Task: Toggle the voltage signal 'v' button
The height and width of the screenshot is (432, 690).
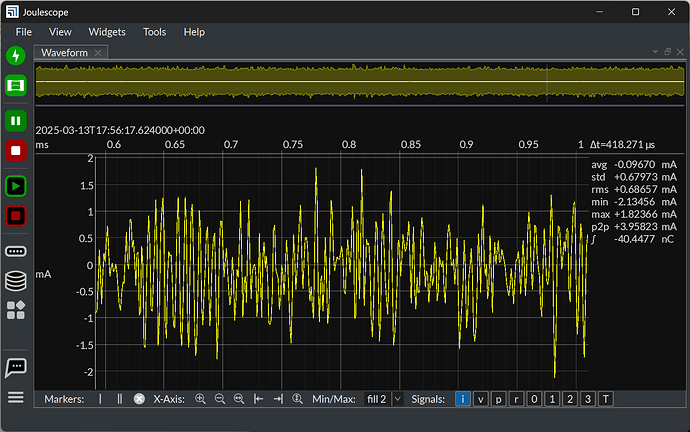Action: [x=480, y=399]
